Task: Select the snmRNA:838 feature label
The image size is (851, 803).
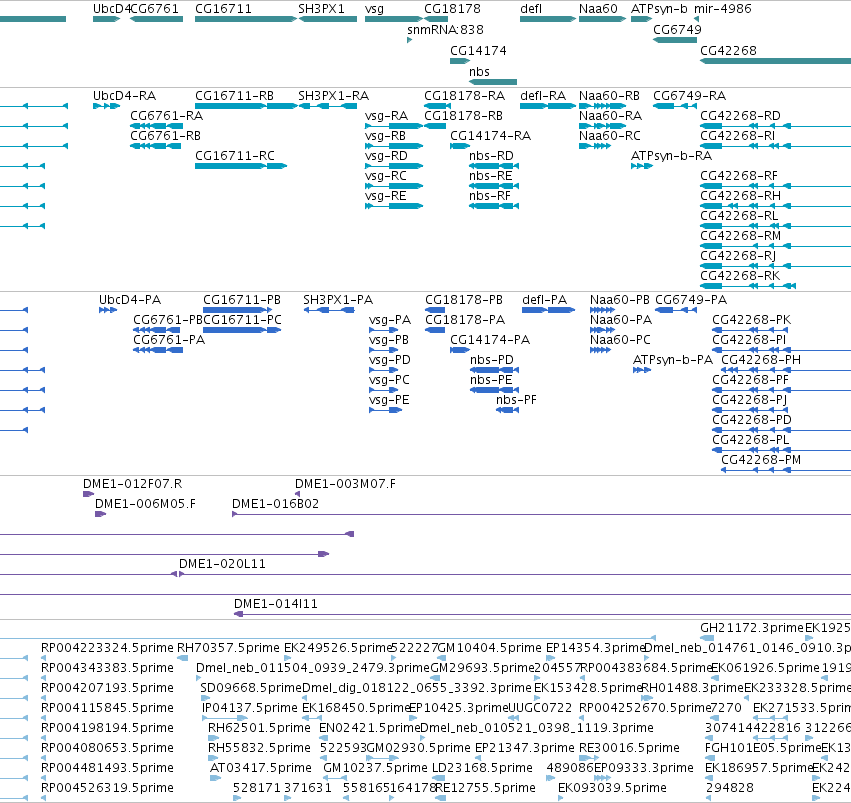Action: point(445,30)
